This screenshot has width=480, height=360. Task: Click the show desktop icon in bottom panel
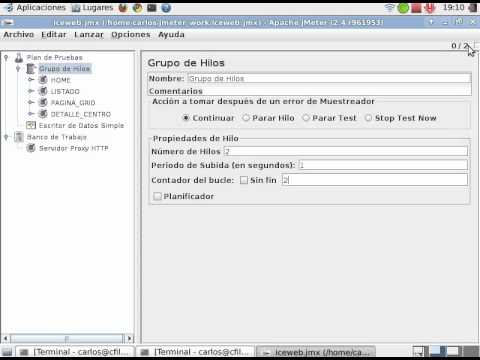pos(7,352)
